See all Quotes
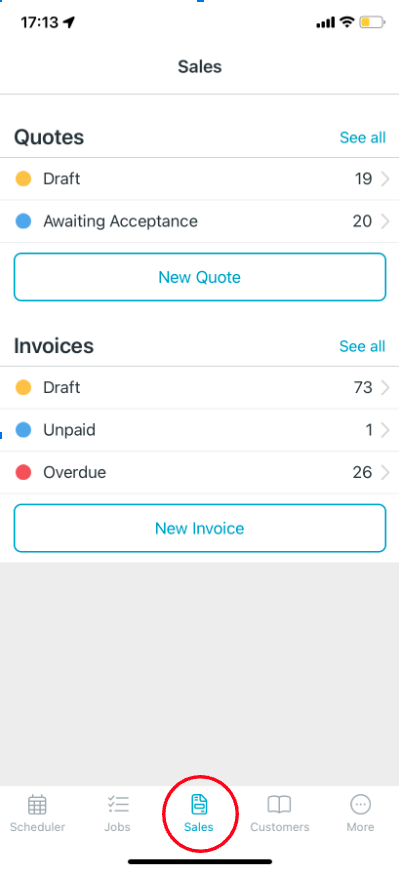399x869 pixels. click(362, 137)
